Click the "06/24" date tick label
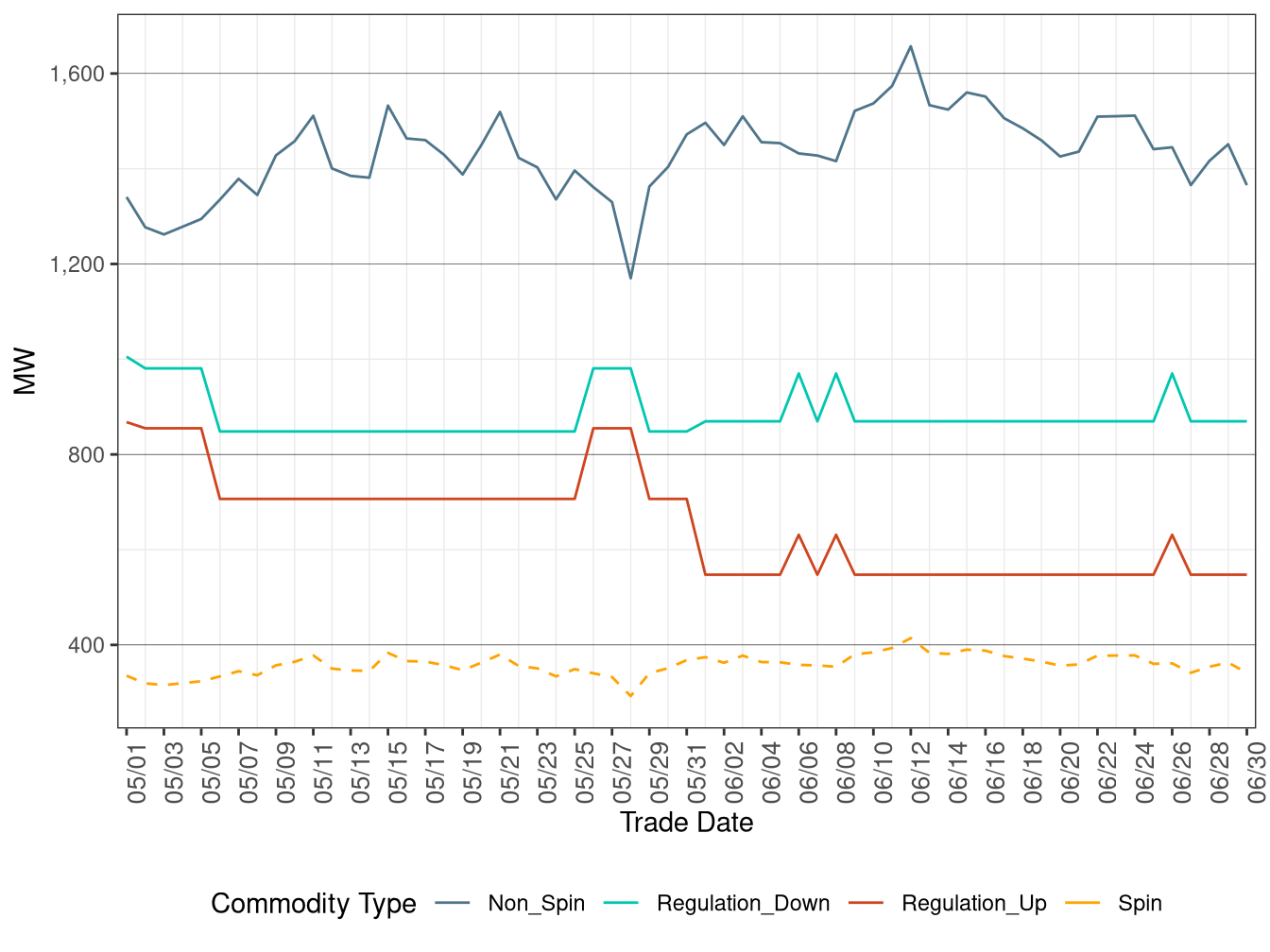The height and width of the screenshot is (952, 1270). click(x=1145, y=773)
